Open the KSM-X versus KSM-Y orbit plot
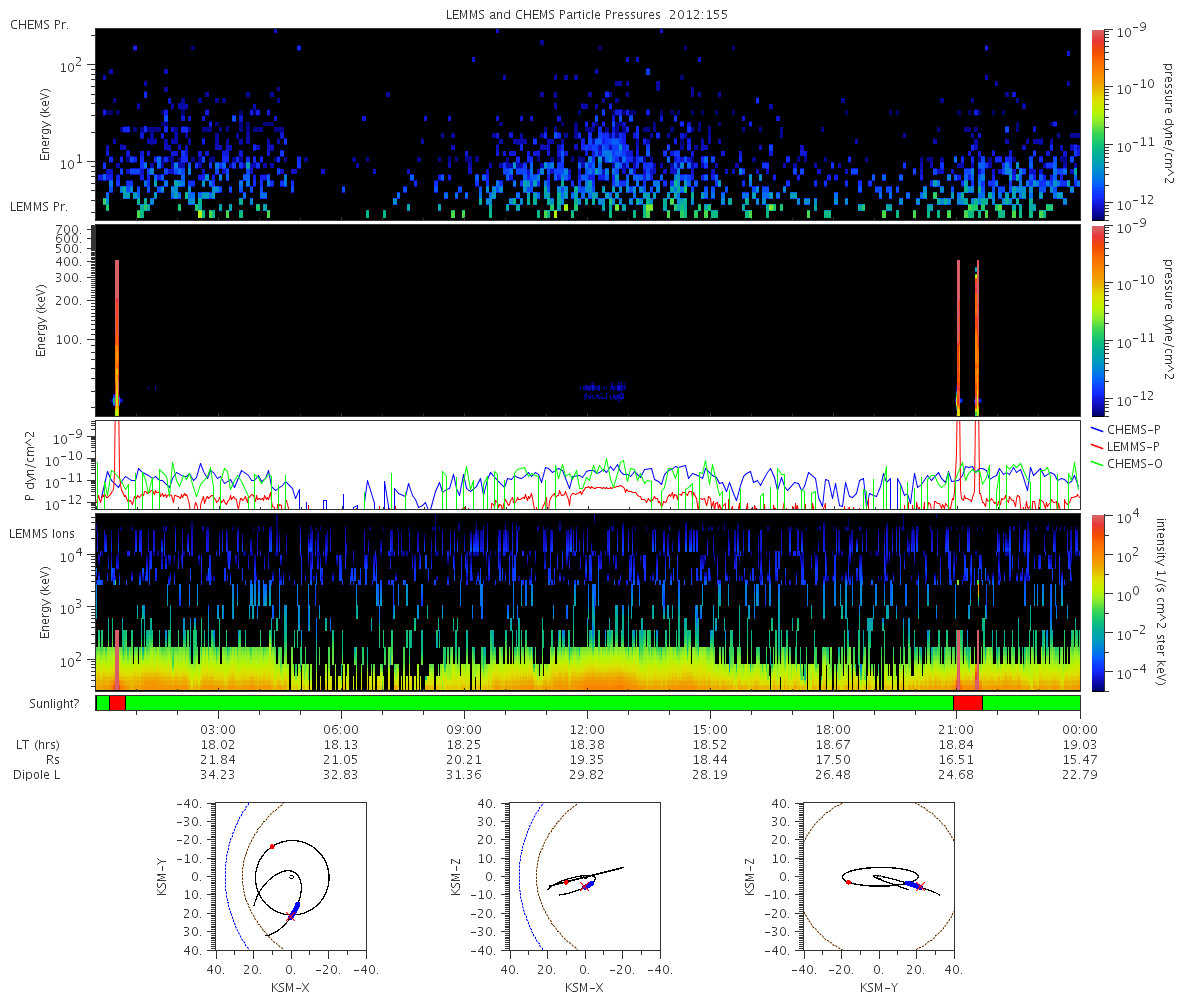 click(290, 876)
